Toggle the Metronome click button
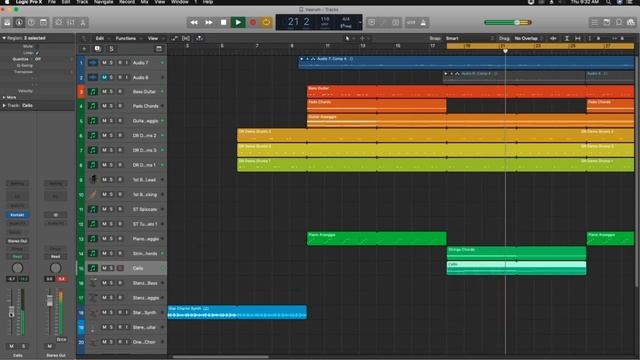Viewport: 640px width, 360px height. pos(423,22)
